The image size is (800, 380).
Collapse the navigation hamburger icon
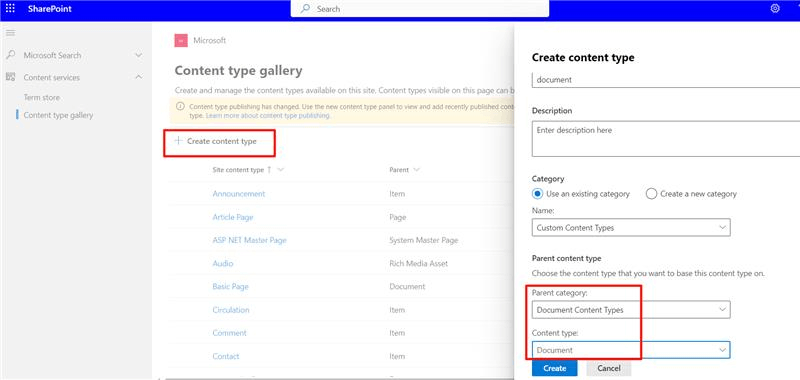[x=10, y=33]
